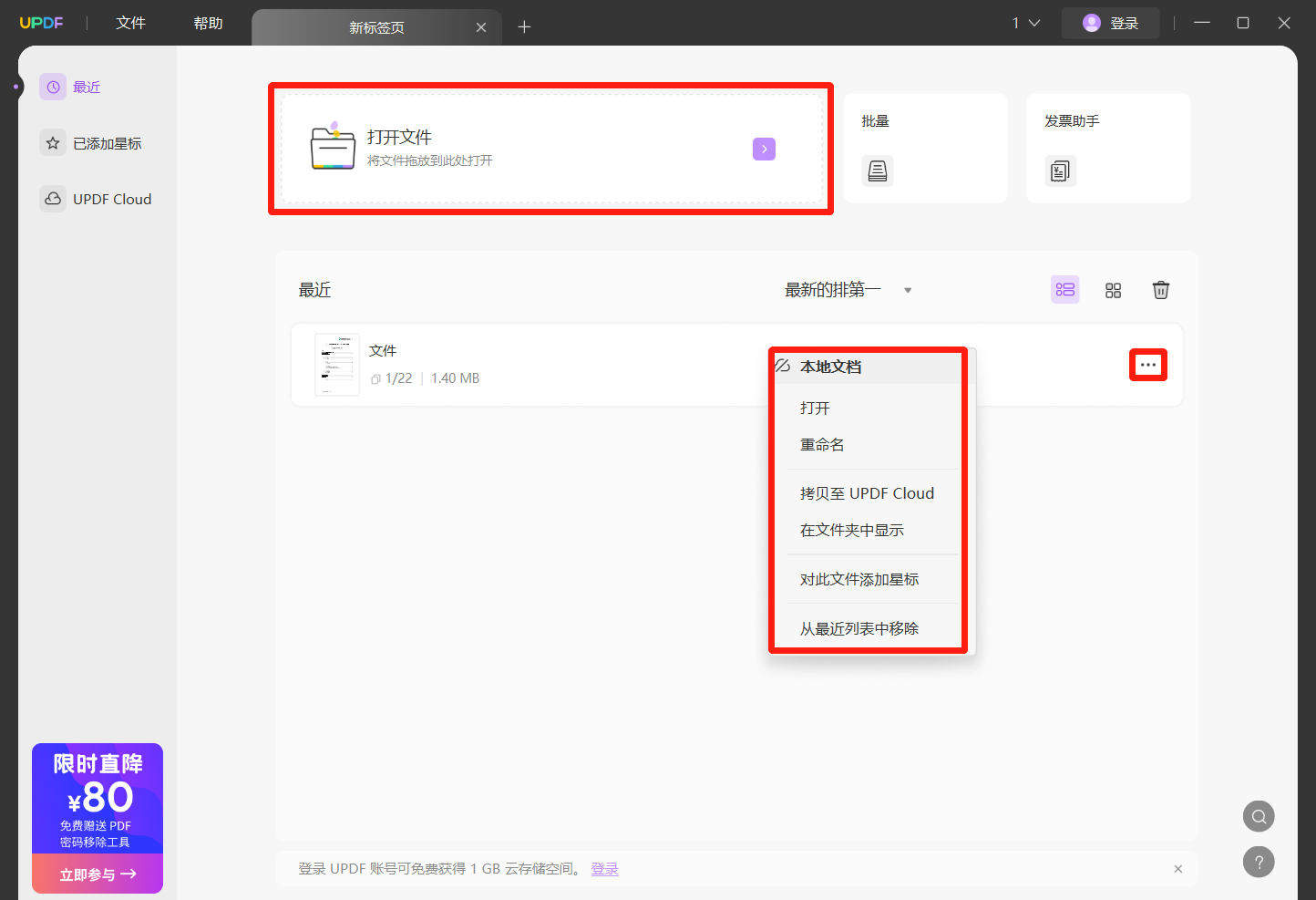Open the three-dot more options button
The width and height of the screenshot is (1316, 900).
(x=1148, y=365)
